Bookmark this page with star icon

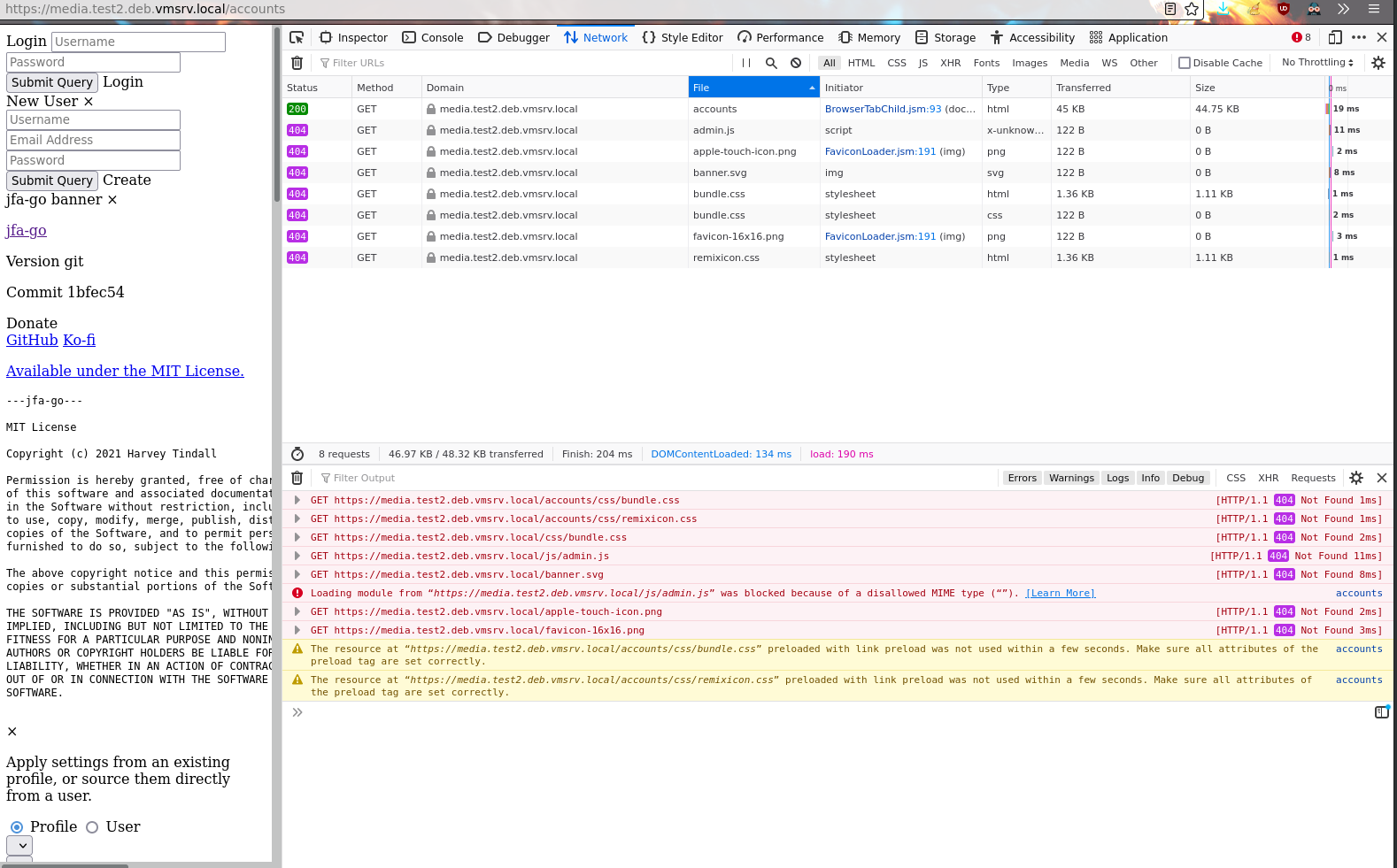coord(1192,9)
